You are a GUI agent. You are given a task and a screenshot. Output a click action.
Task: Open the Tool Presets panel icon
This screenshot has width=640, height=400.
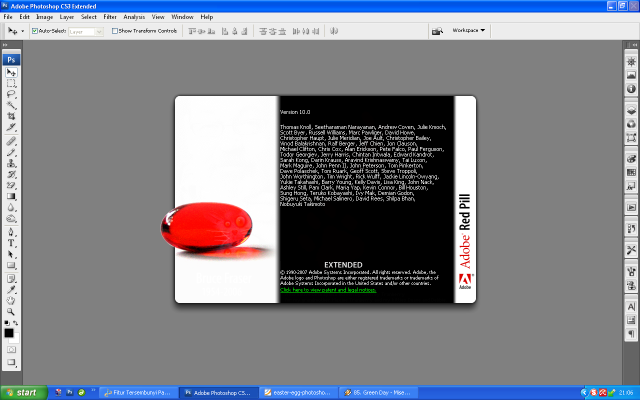click(x=631, y=250)
